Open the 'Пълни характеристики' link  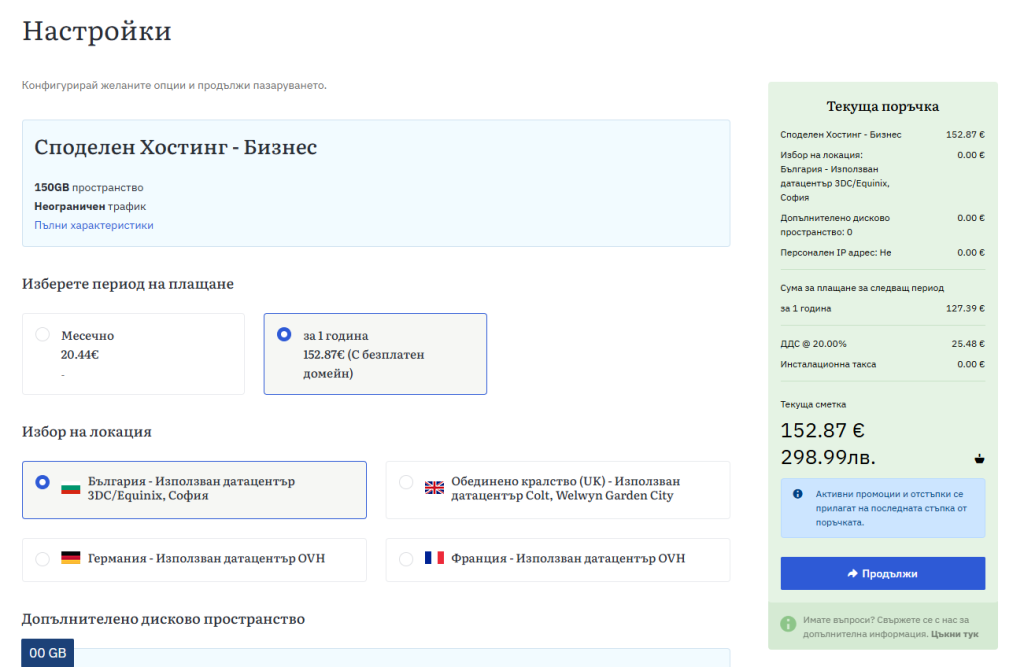(94, 225)
